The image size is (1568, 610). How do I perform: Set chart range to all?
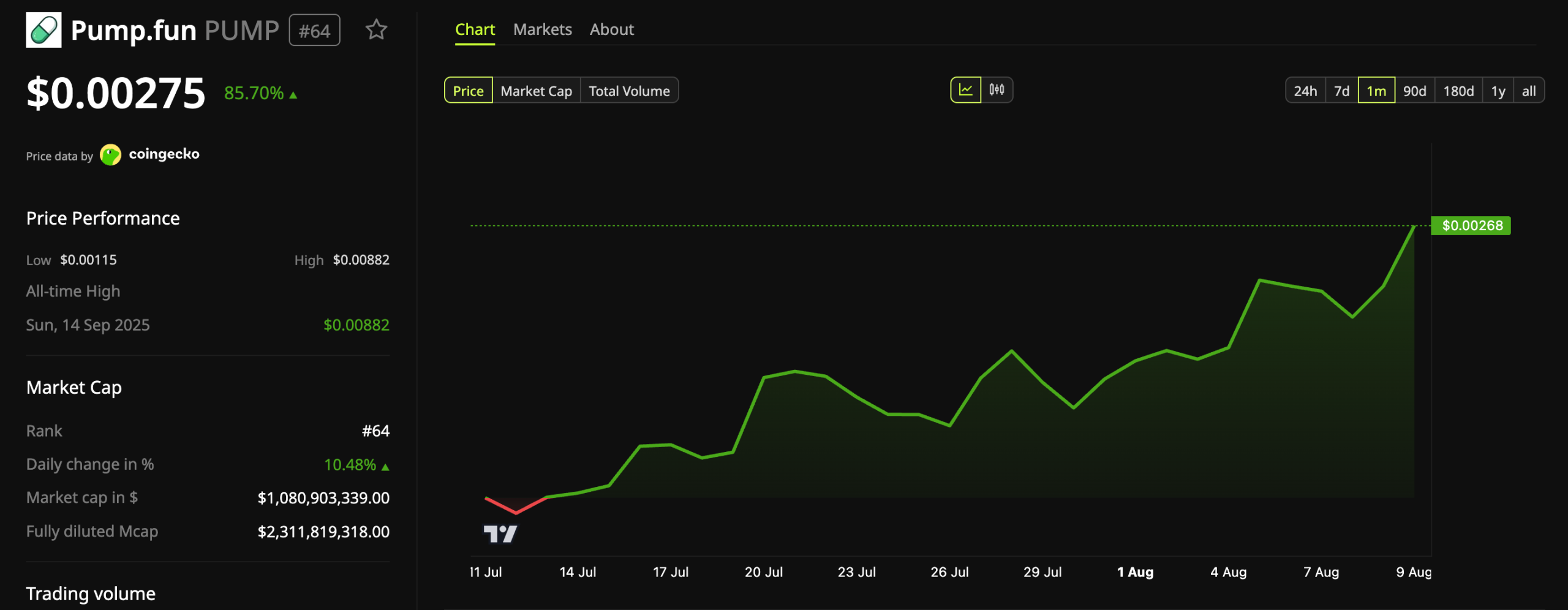click(x=1529, y=91)
